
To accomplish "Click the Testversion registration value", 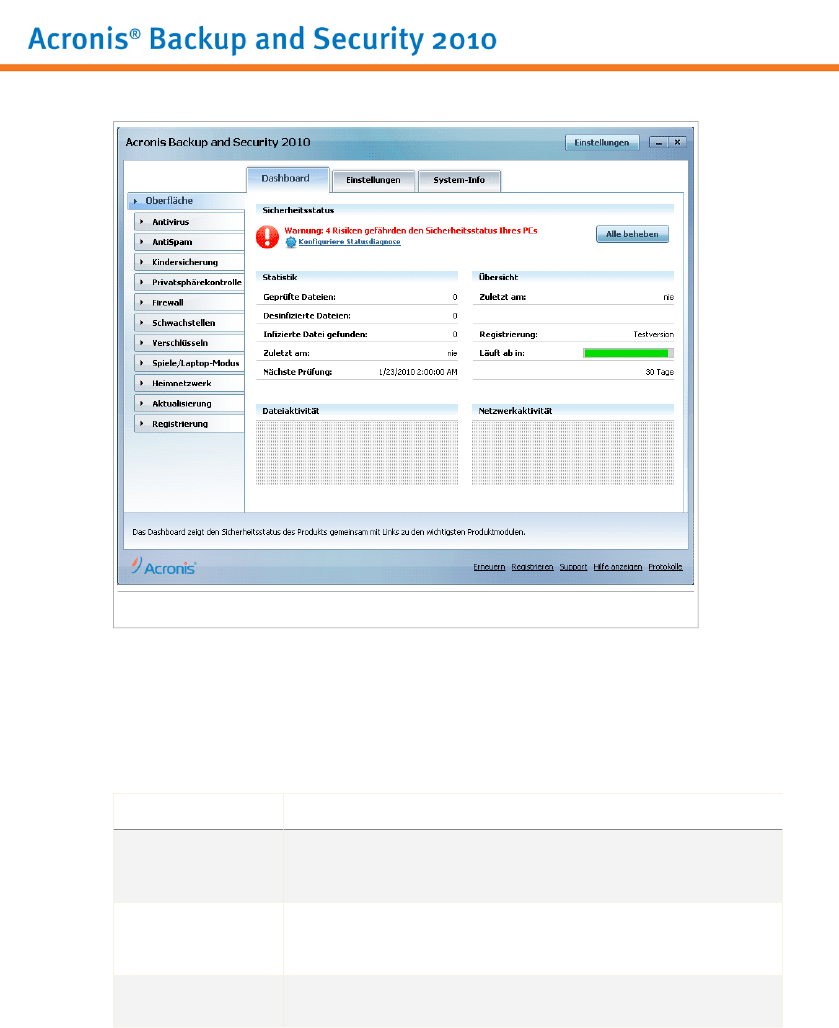I will [x=654, y=334].
